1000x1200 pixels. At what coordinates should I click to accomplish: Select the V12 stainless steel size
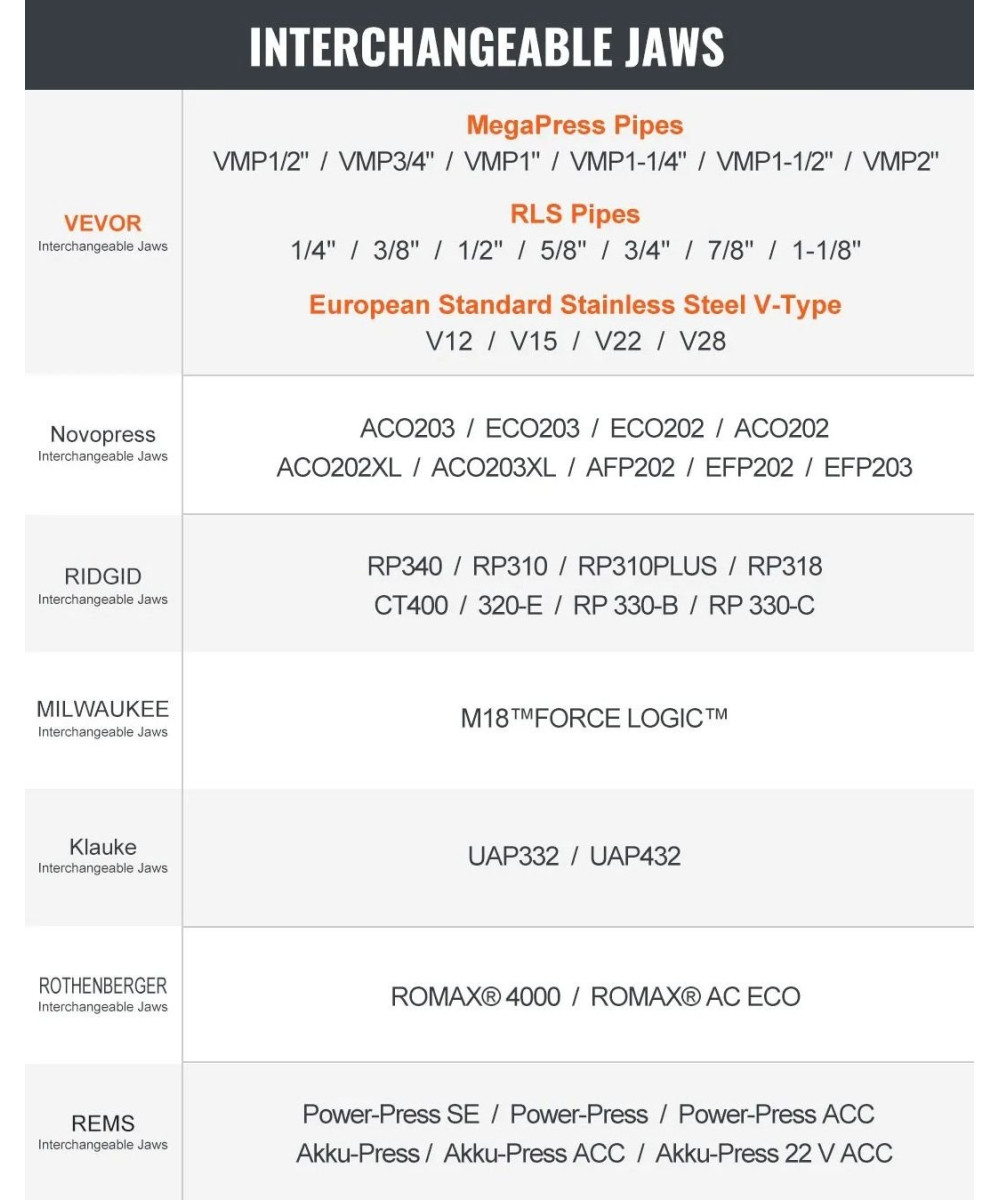[x=449, y=341]
